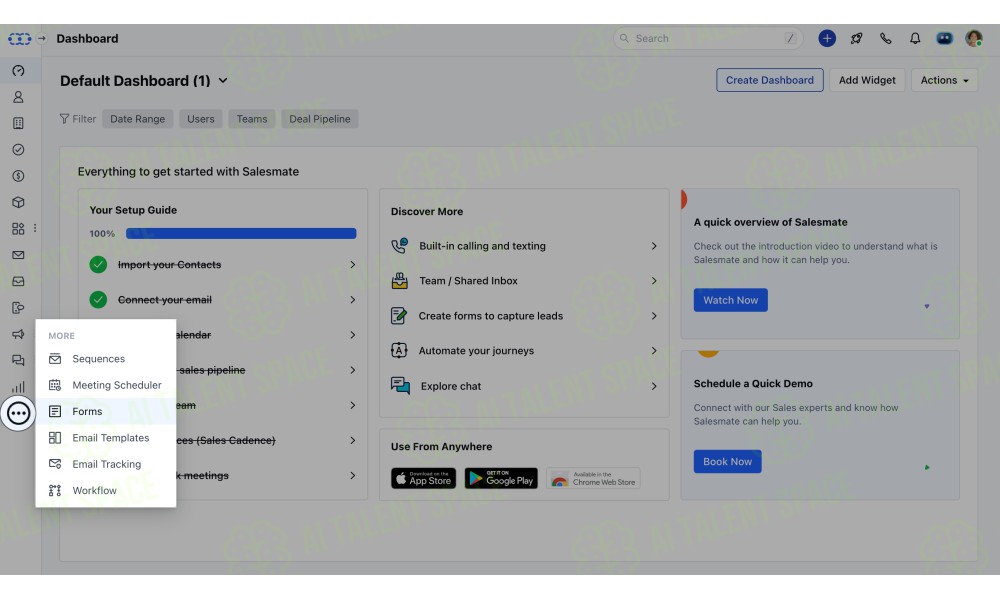Screen dimensions: 1000x600
Task: Open the phone dialer icon in top bar
Action: (x=885, y=38)
